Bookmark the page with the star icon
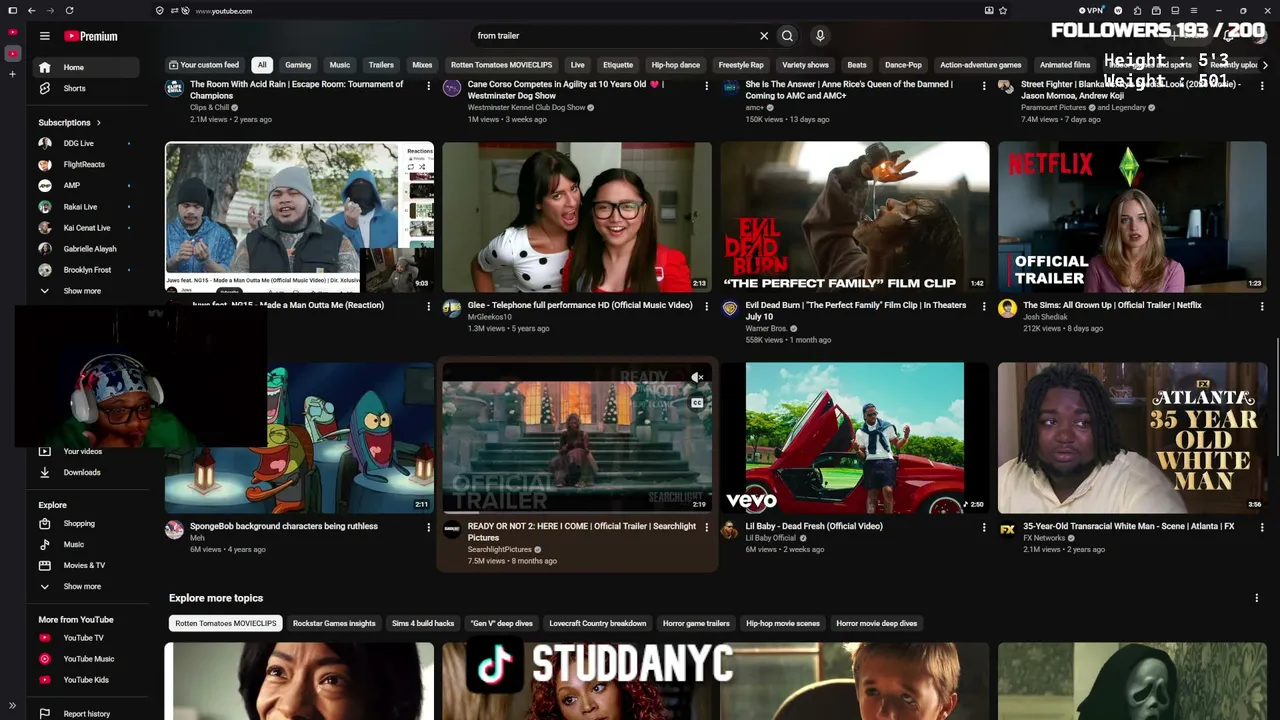Image resolution: width=1280 pixels, height=720 pixels. click(1003, 11)
